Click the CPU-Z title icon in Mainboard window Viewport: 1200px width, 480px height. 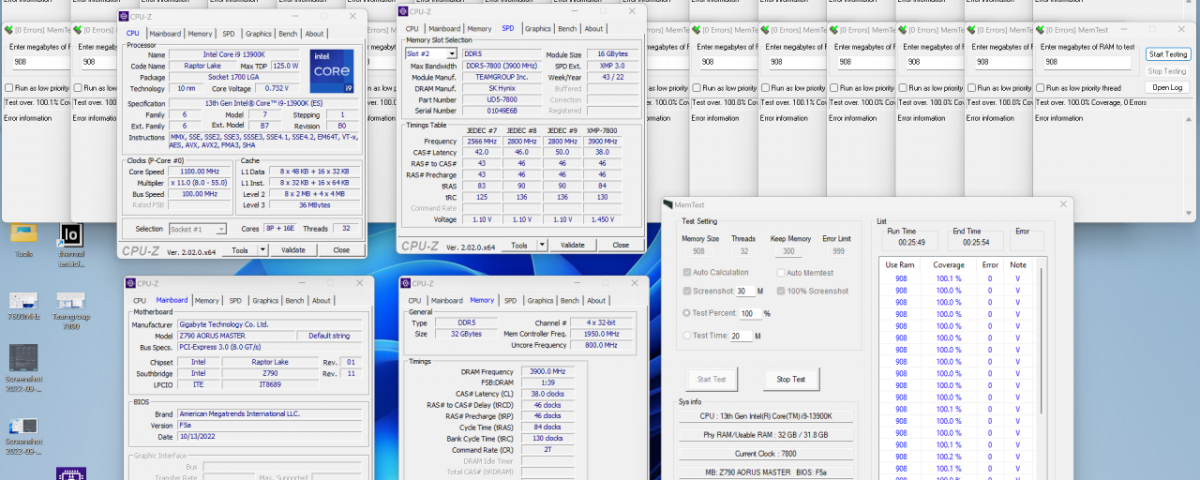point(131,282)
